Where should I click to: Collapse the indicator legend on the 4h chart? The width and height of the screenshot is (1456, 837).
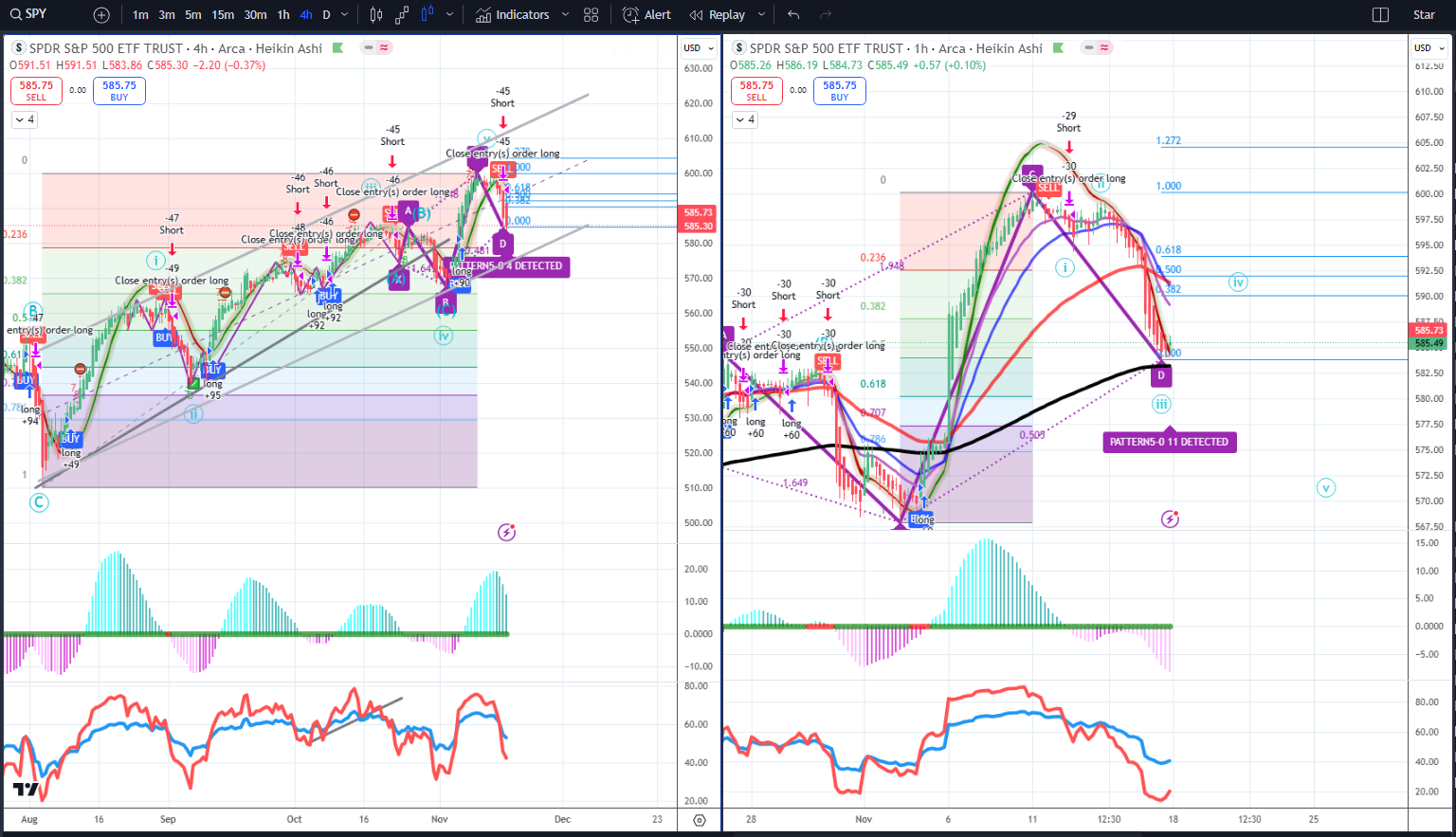pyautogui.click(x=25, y=119)
